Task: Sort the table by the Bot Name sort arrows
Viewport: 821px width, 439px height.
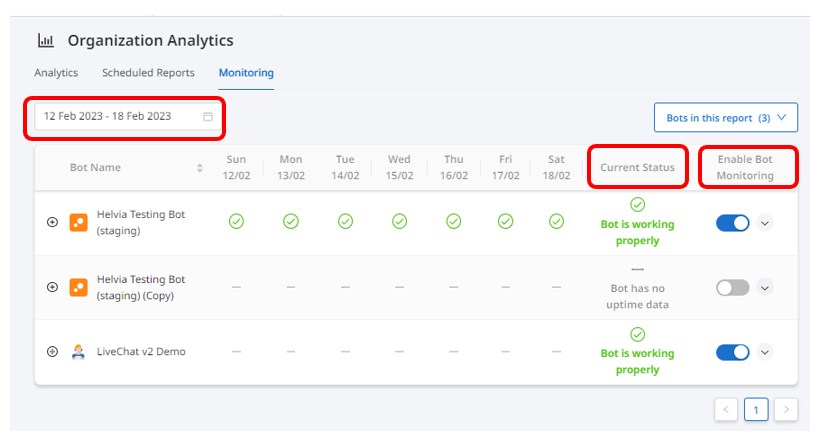Action: [x=199, y=168]
